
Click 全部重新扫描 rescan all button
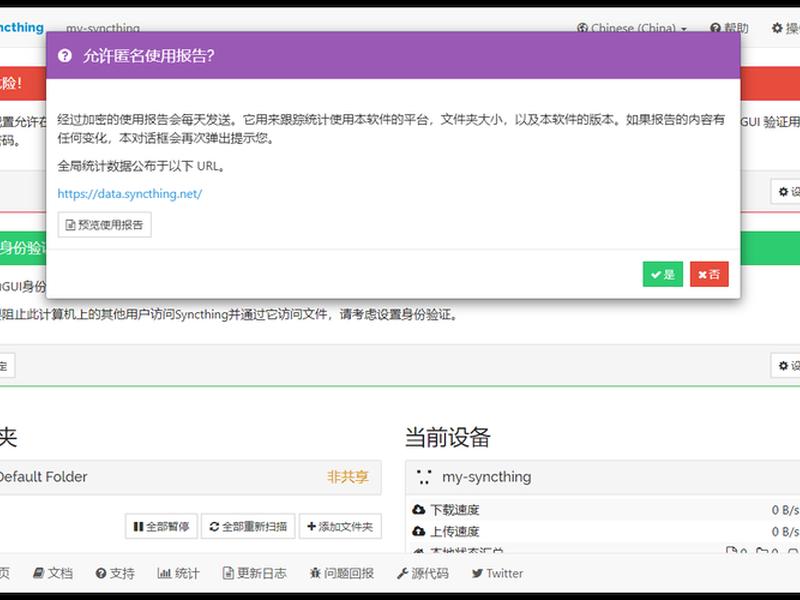click(248, 526)
